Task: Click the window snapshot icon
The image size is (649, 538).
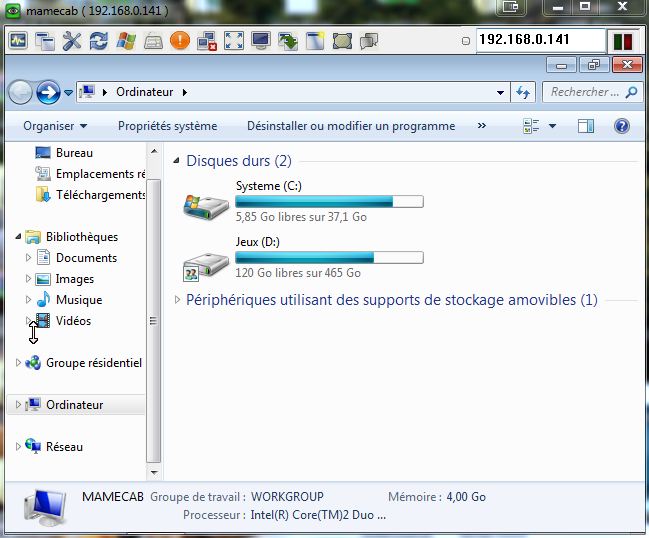Action: click(x=315, y=41)
